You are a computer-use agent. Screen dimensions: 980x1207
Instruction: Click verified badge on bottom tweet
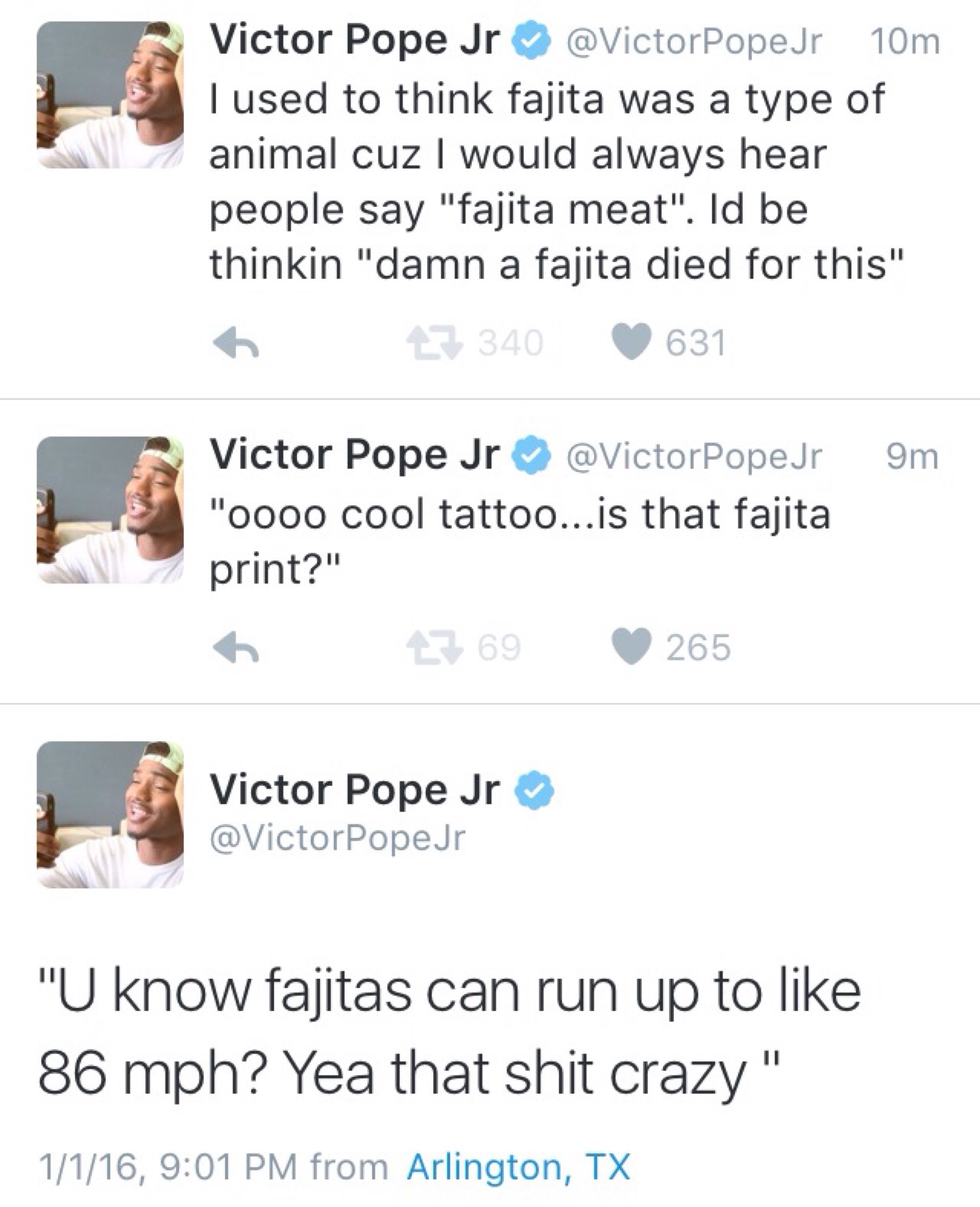(535, 791)
